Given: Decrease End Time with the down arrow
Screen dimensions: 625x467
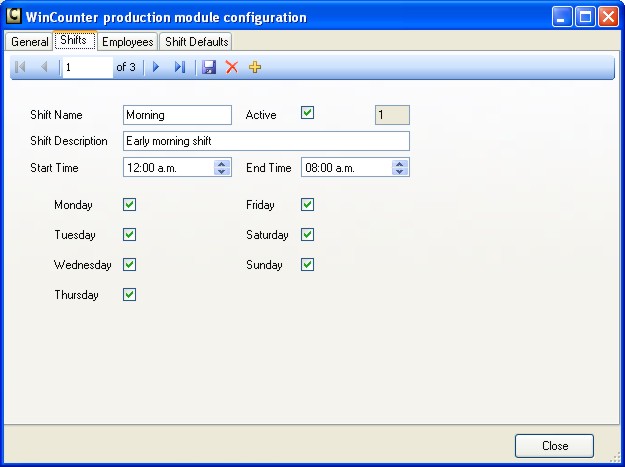Looking at the screenshot, I should [400, 171].
